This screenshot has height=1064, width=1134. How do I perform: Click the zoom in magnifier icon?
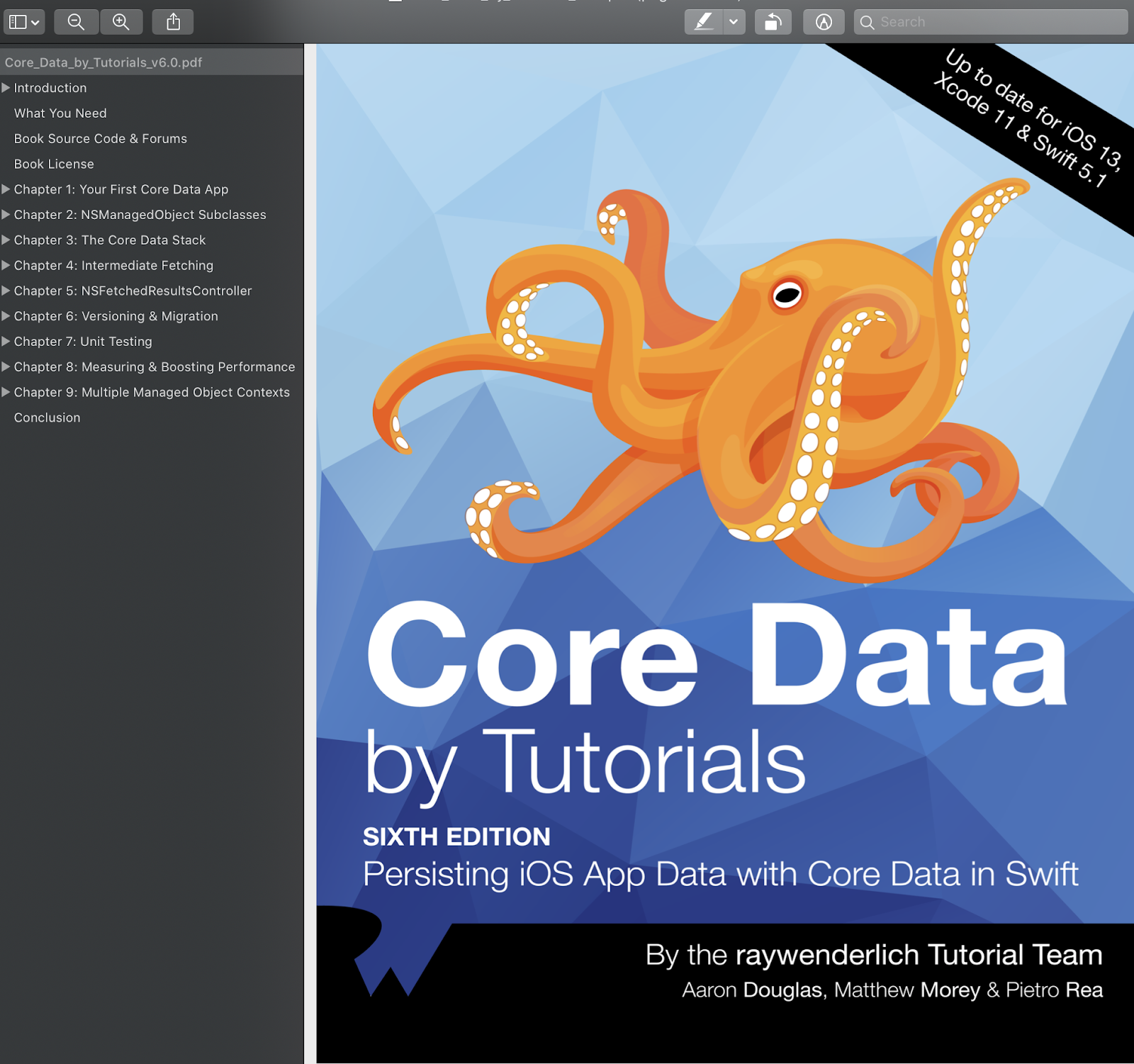click(121, 22)
